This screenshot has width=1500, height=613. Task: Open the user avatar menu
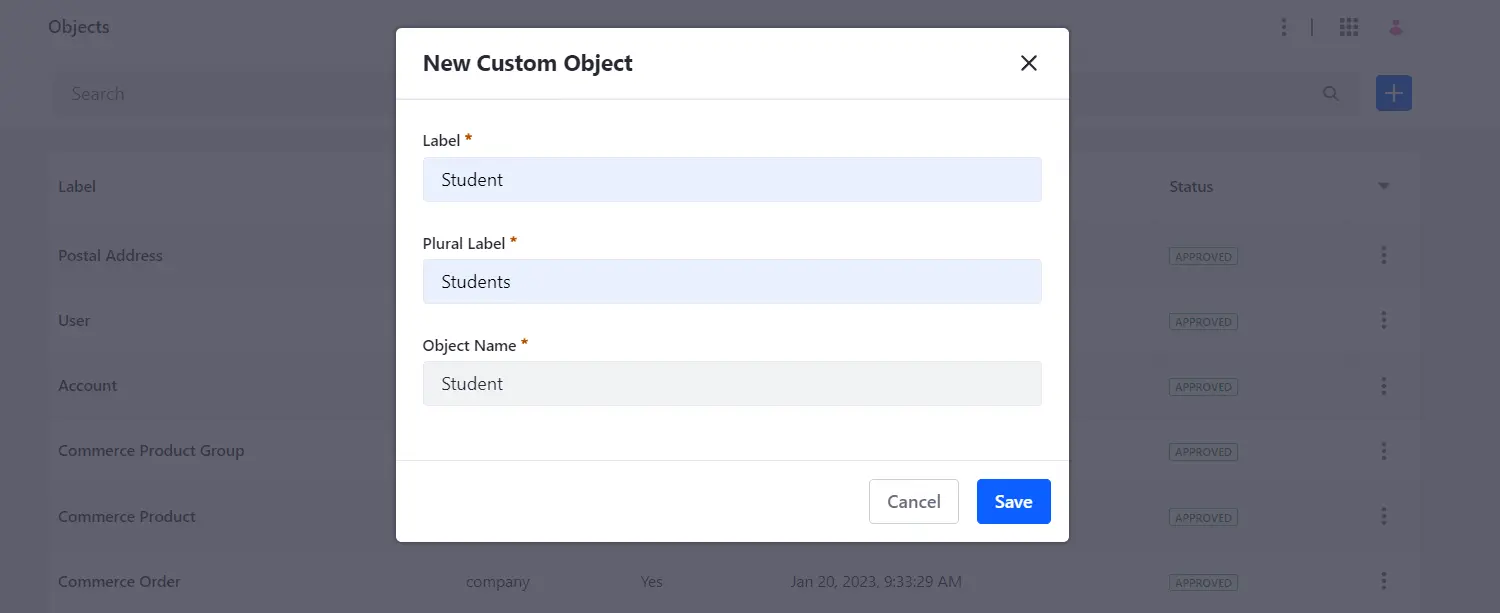1396,27
